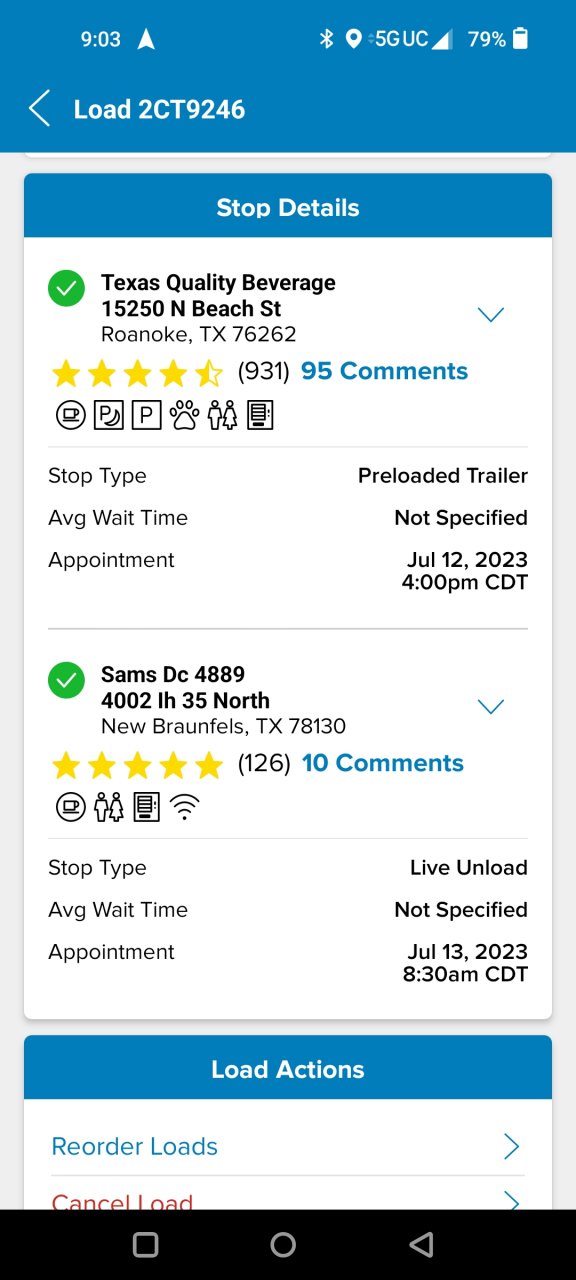Expand Sams Dc 4889 stop chevron

(x=490, y=707)
